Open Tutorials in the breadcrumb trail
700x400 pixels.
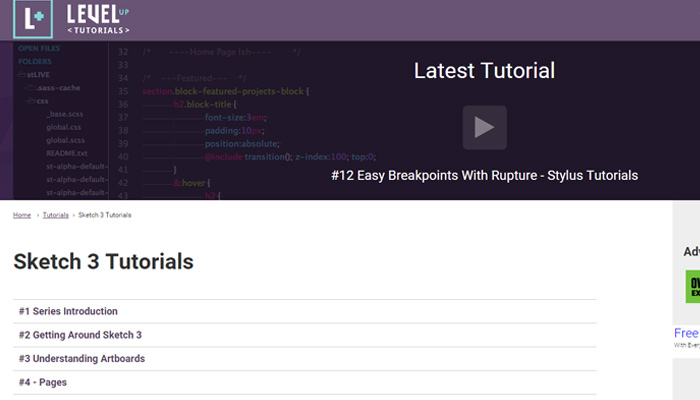pyautogui.click(x=56, y=215)
